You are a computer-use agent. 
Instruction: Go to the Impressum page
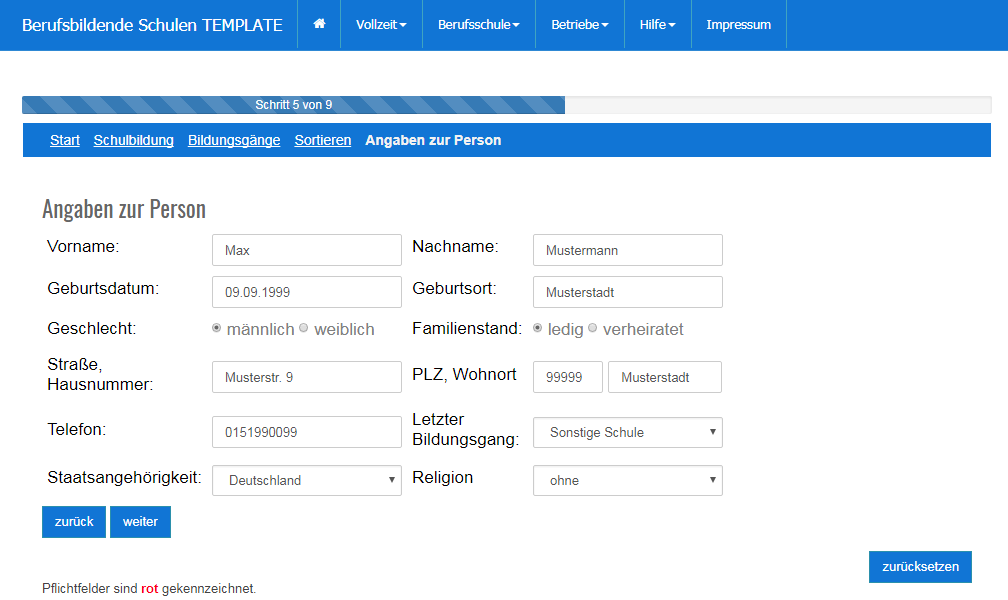tap(738, 25)
